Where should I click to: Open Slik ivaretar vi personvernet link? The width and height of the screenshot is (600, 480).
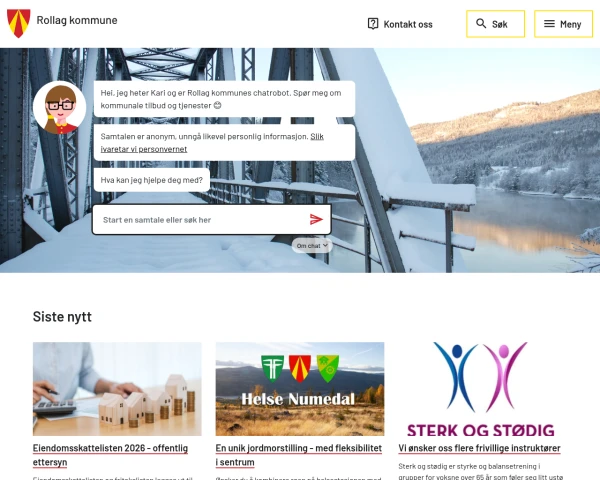[x=212, y=142]
